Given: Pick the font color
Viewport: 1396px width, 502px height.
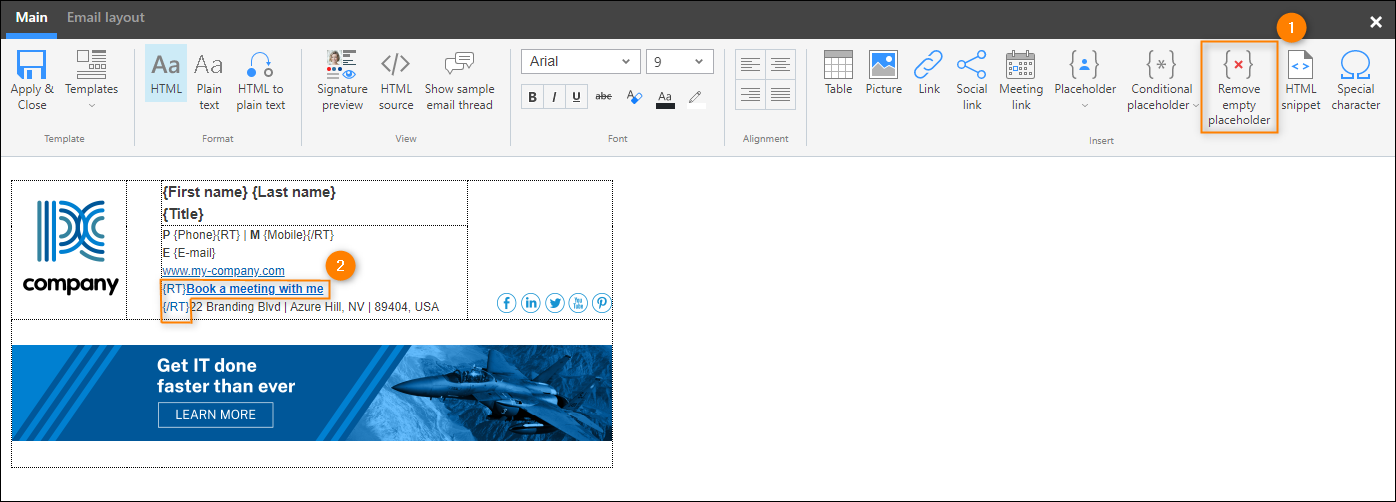Looking at the screenshot, I should tap(665, 98).
